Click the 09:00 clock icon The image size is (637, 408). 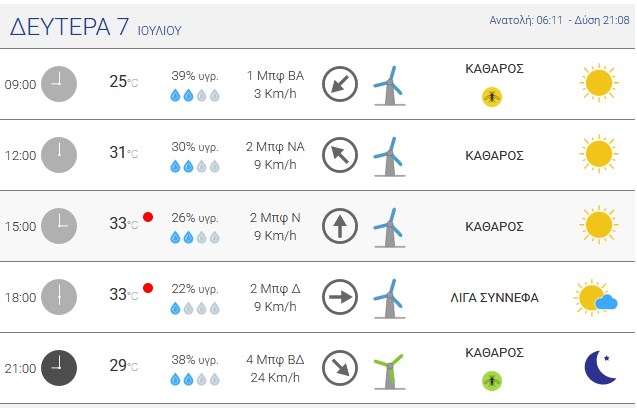click(59, 84)
